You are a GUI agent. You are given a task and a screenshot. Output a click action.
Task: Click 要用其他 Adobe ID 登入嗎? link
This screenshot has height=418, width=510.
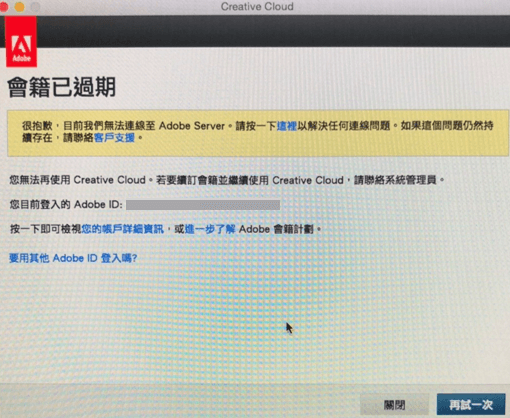pyautogui.click(x=73, y=258)
